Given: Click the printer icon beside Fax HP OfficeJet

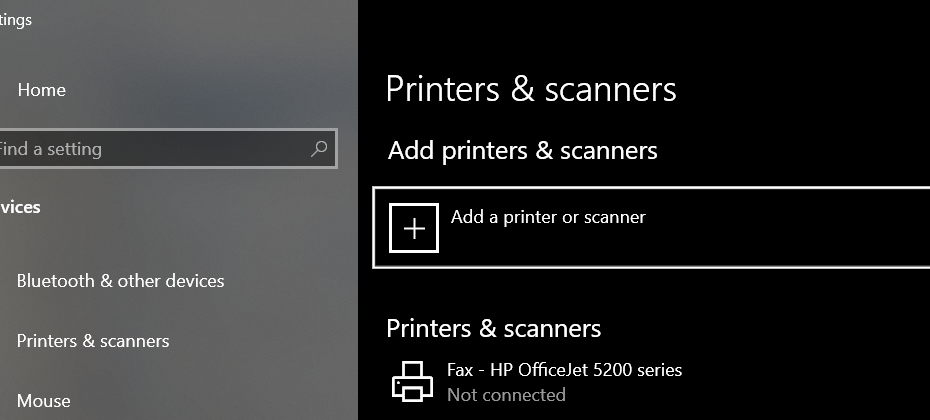Looking at the screenshot, I should (411, 380).
